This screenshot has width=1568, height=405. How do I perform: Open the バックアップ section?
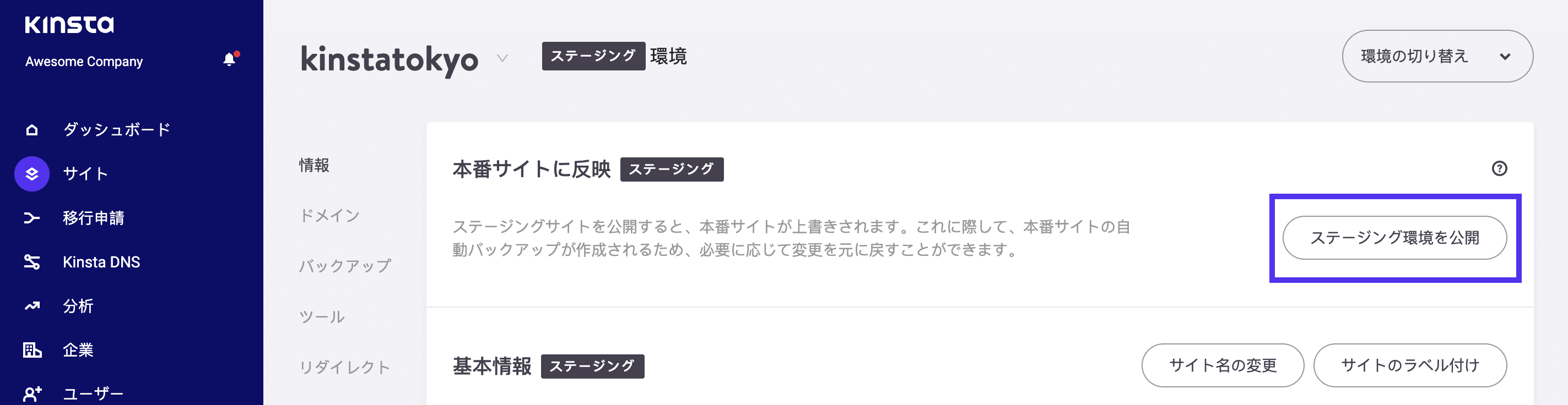click(344, 265)
